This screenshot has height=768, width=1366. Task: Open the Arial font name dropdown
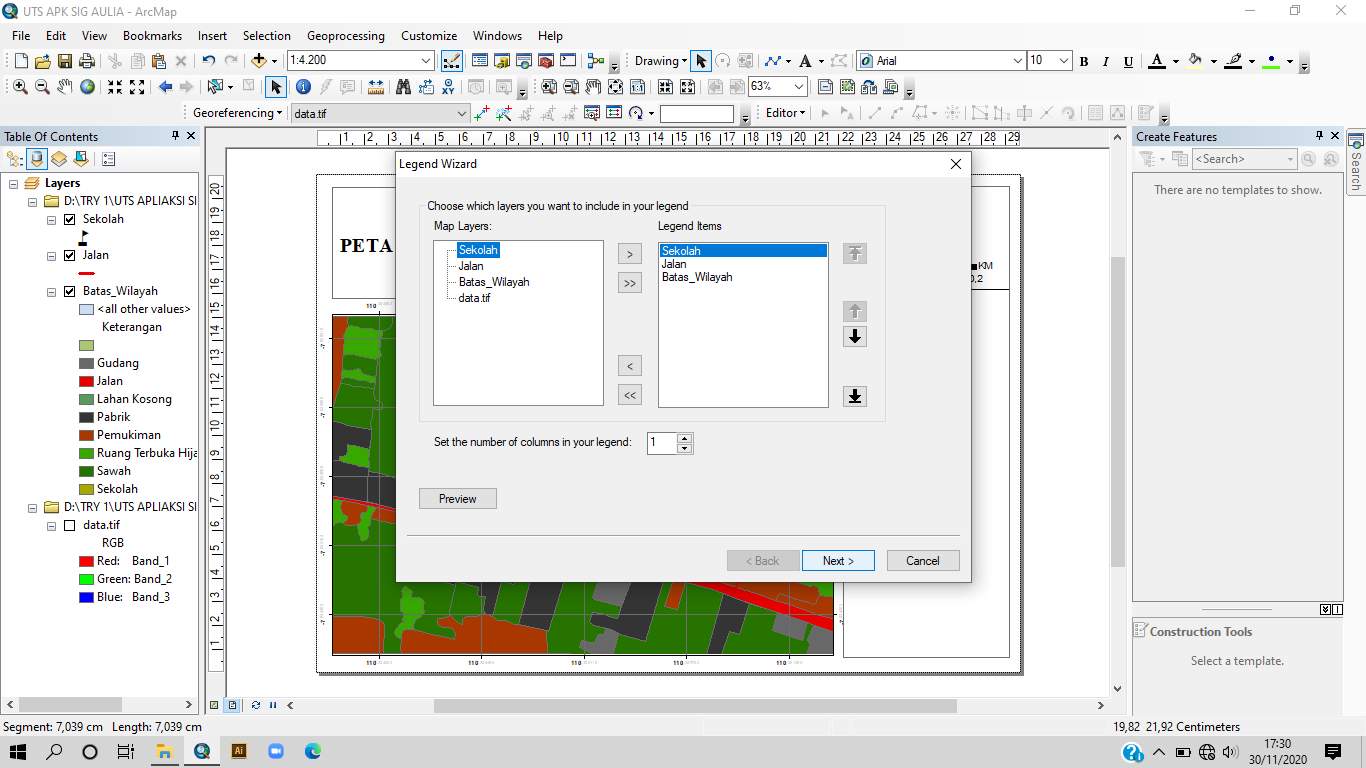(1018, 61)
